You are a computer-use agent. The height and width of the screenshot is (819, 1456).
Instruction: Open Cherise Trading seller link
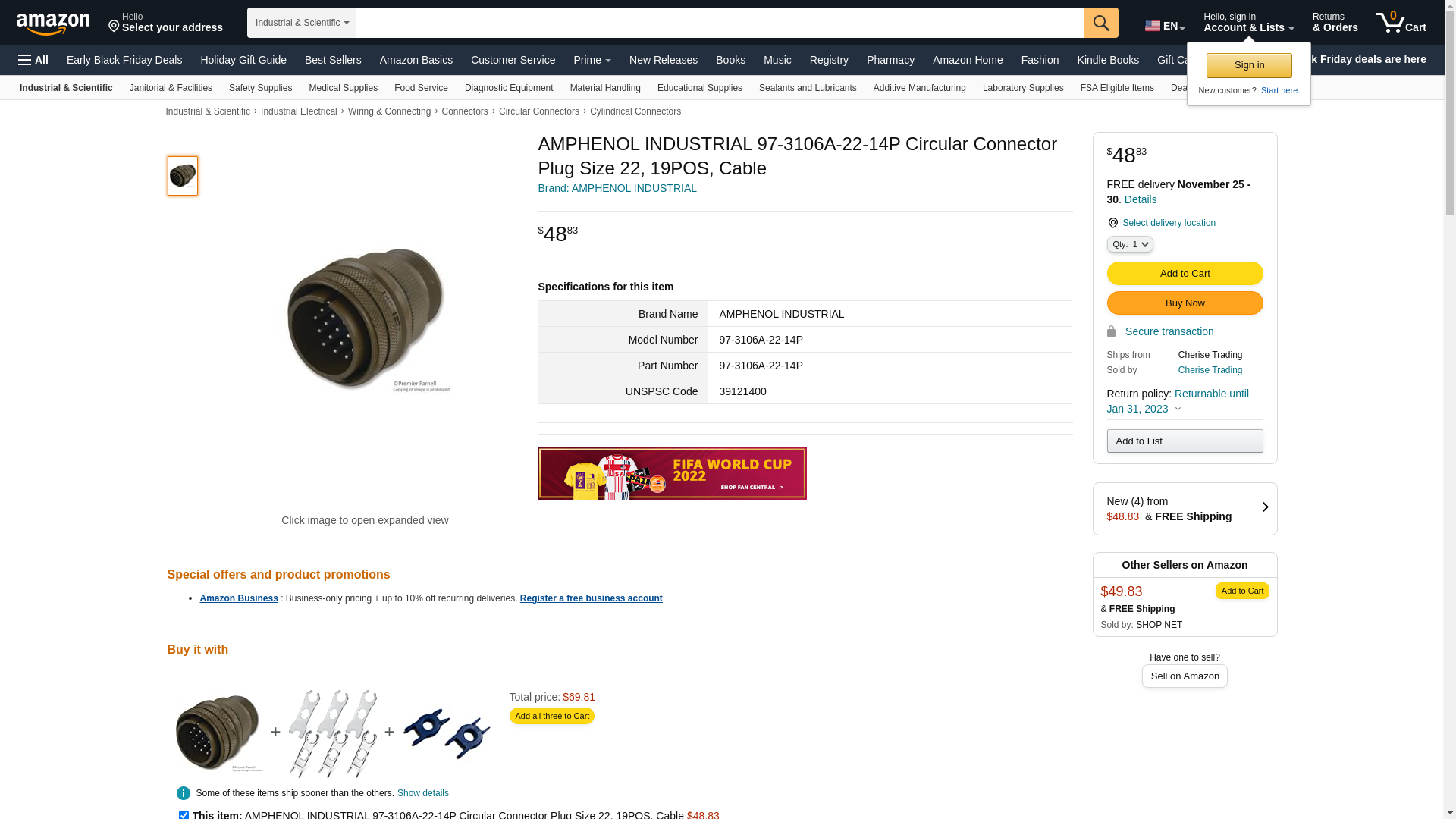coord(1210,370)
